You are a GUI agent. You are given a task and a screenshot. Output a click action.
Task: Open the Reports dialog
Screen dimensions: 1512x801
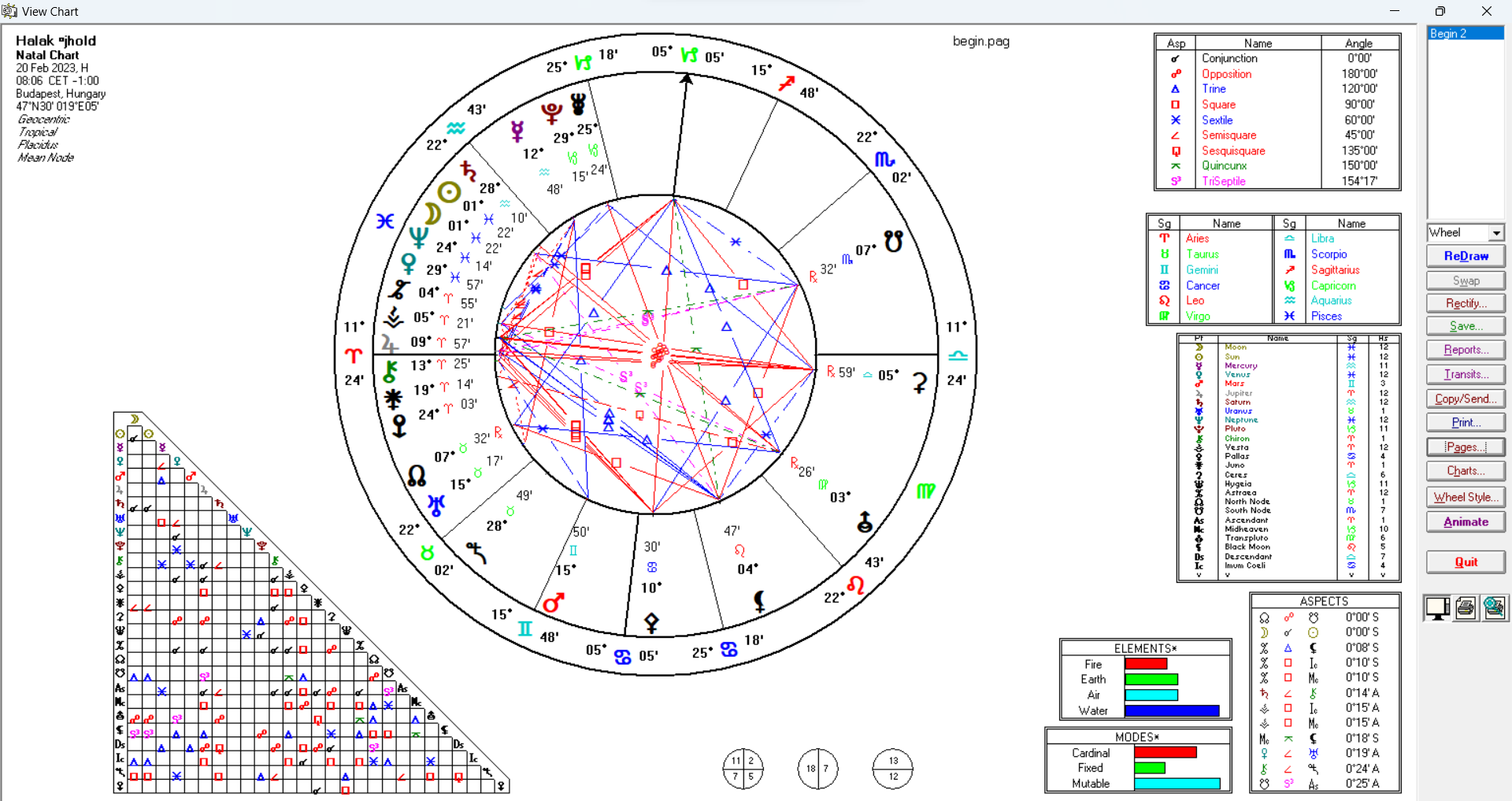pos(1466,350)
